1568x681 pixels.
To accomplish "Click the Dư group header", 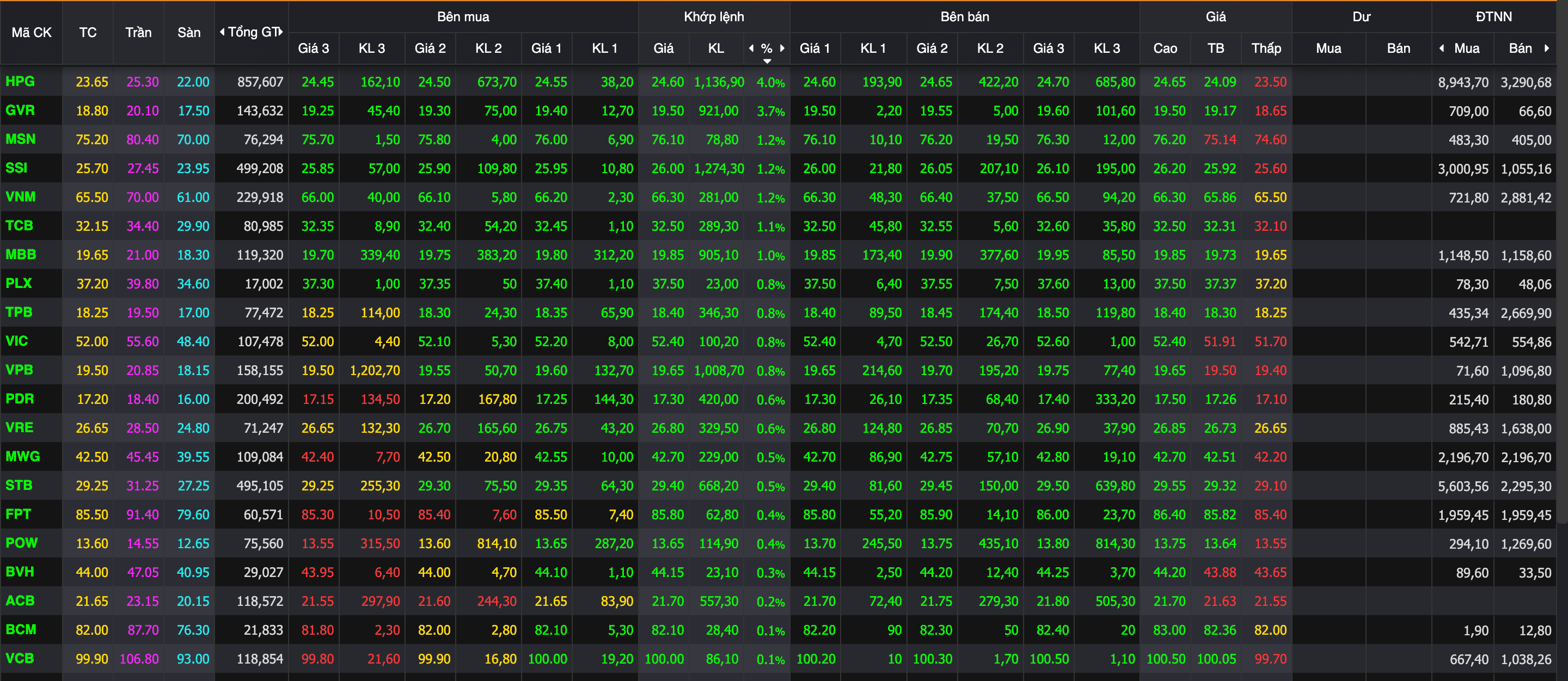I will pyautogui.click(x=1362, y=16).
